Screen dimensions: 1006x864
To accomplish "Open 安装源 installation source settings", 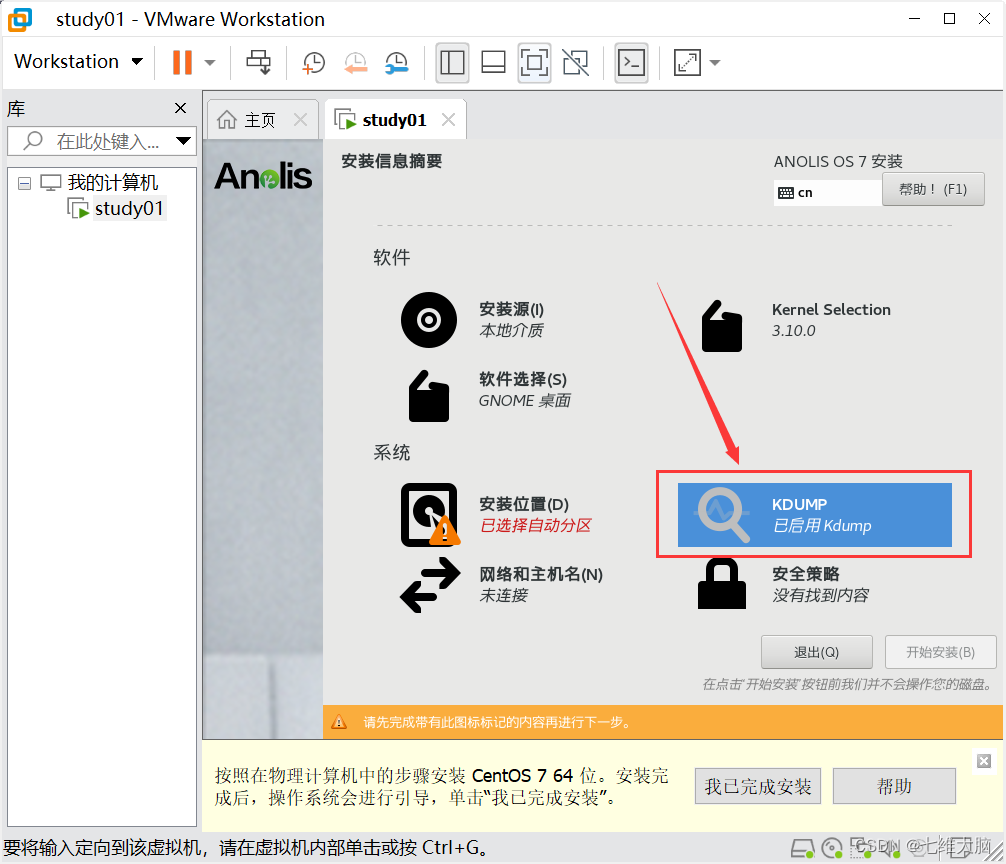I will (x=473, y=320).
